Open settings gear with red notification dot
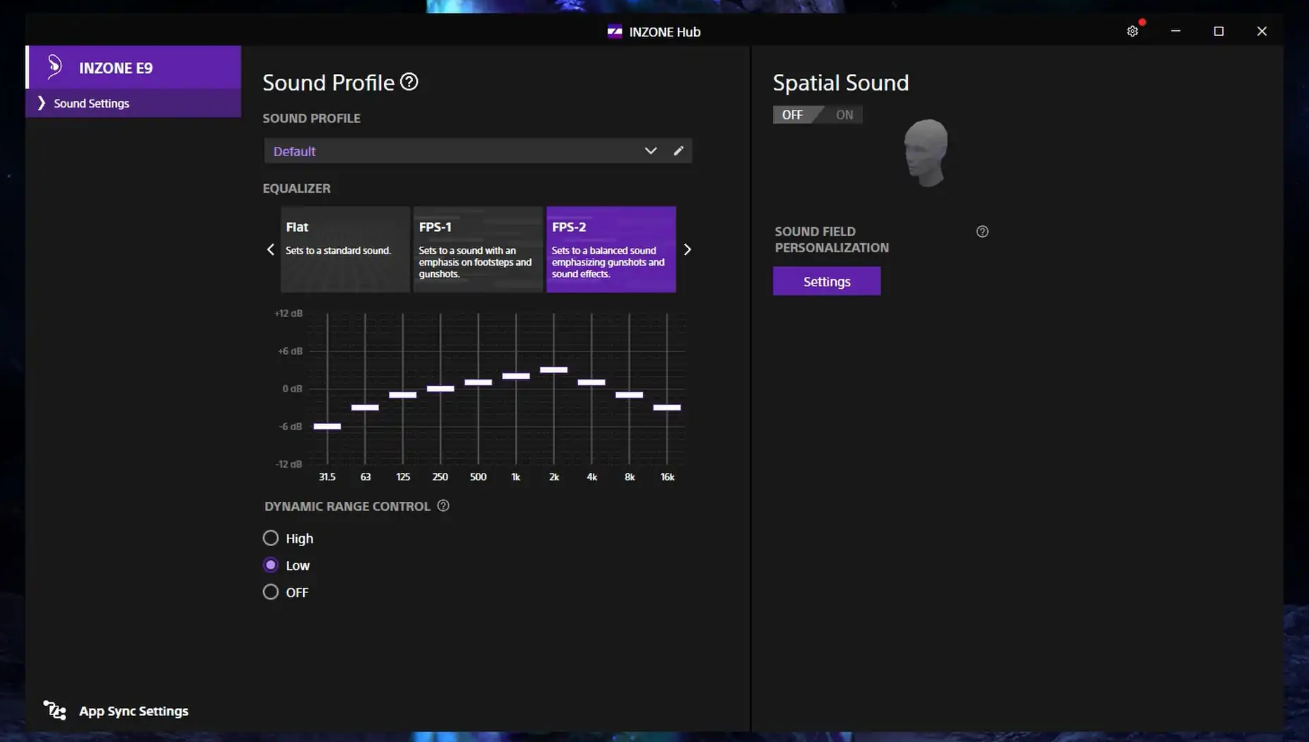 click(x=1132, y=32)
